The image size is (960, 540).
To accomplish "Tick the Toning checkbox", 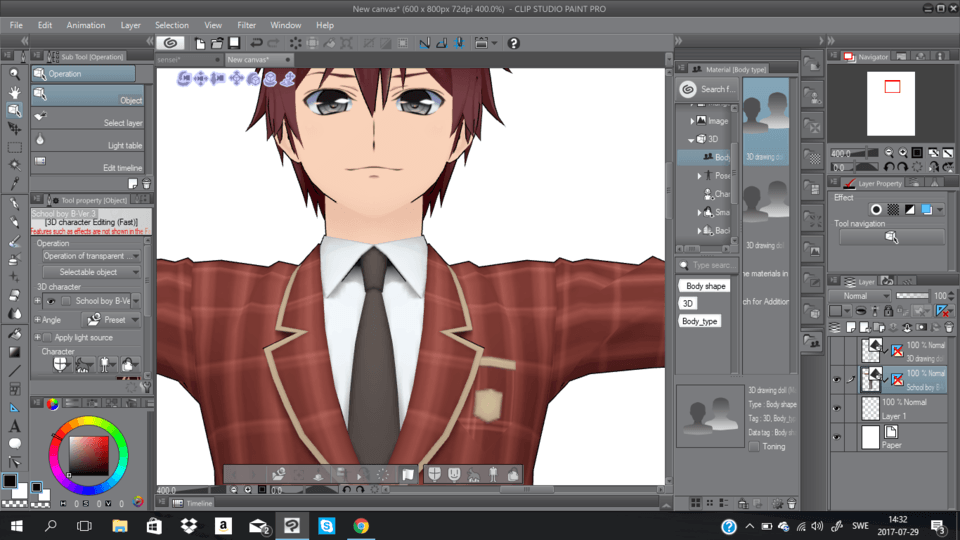I will point(755,446).
